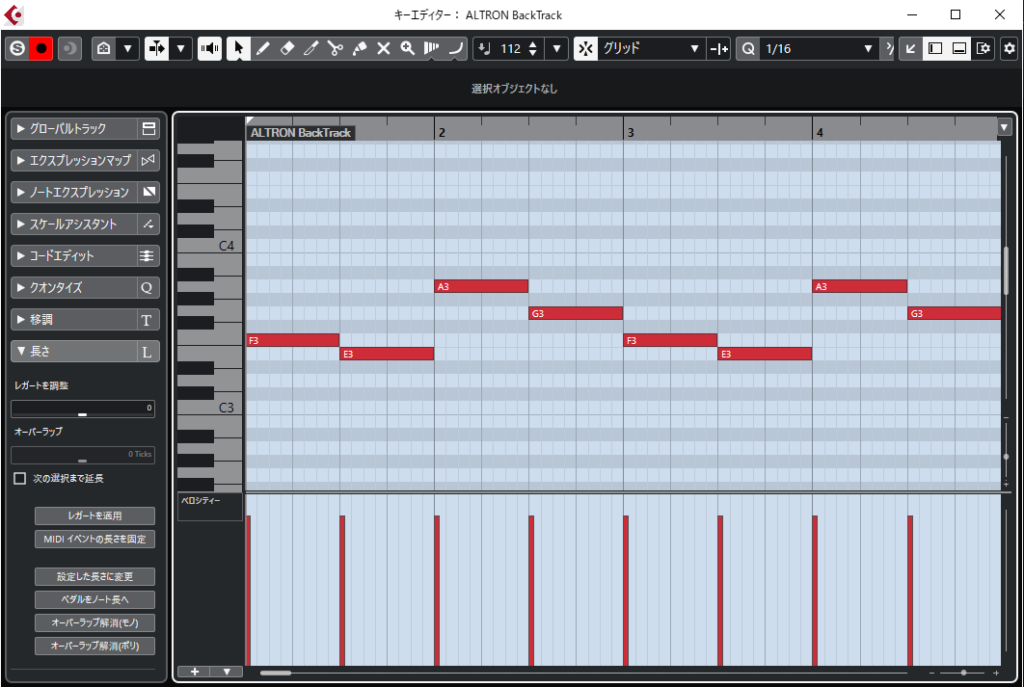The image size is (1024, 687).
Task: Click the オーバーラップ解消(モノ) button
Action: point(95,623)
